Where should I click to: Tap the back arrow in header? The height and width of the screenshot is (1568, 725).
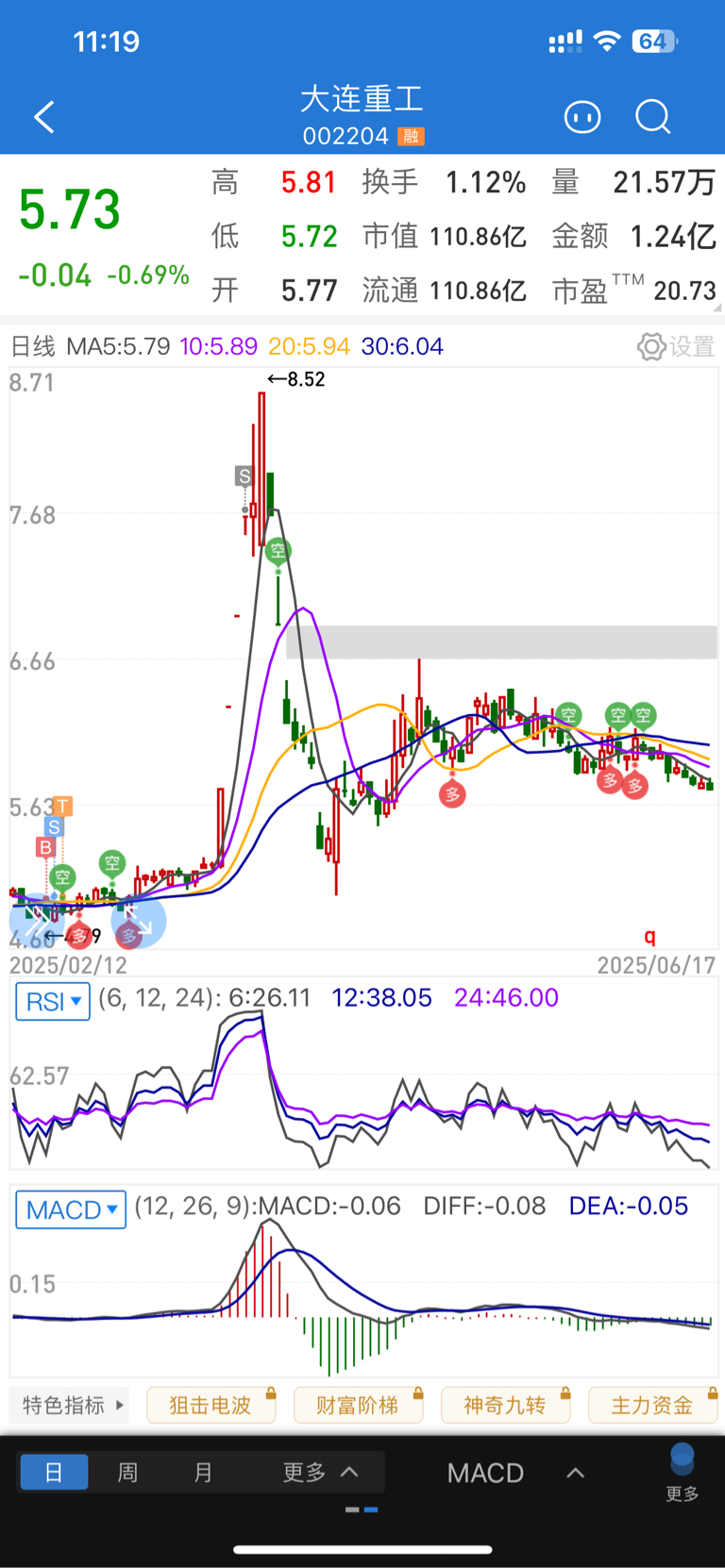point(44,117)
